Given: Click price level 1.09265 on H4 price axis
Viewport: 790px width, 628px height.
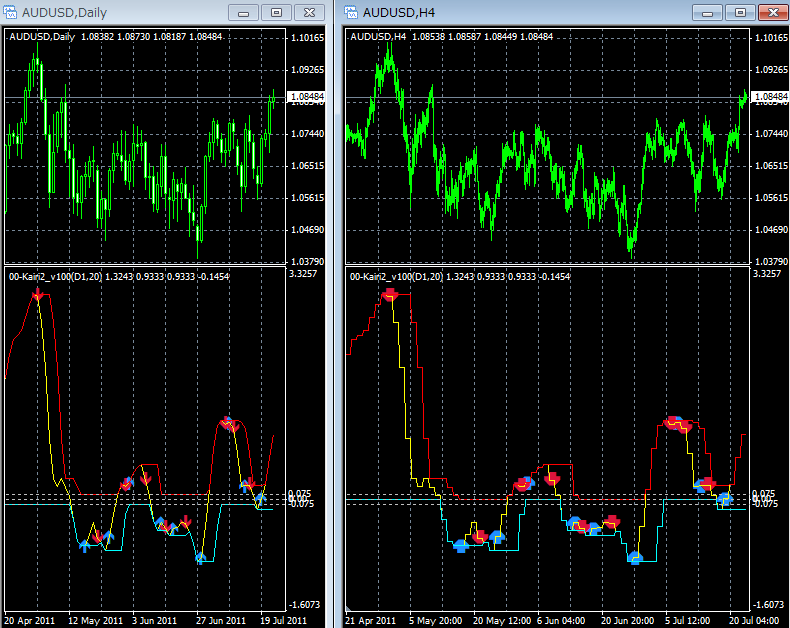Looking at the screenshot, I should point(771,70).
